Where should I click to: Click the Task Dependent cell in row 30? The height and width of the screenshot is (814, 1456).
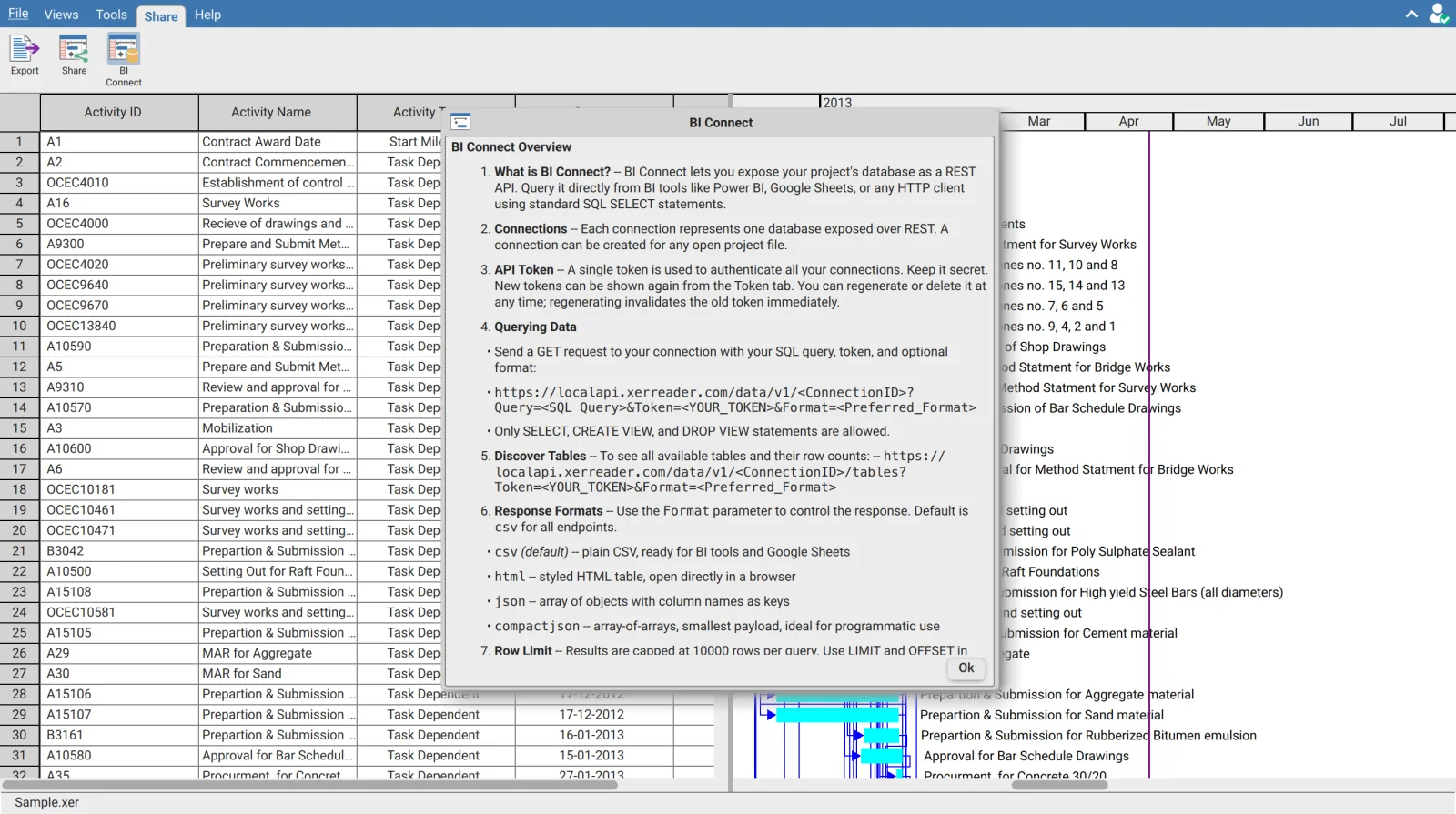click(x=436, y=735)
